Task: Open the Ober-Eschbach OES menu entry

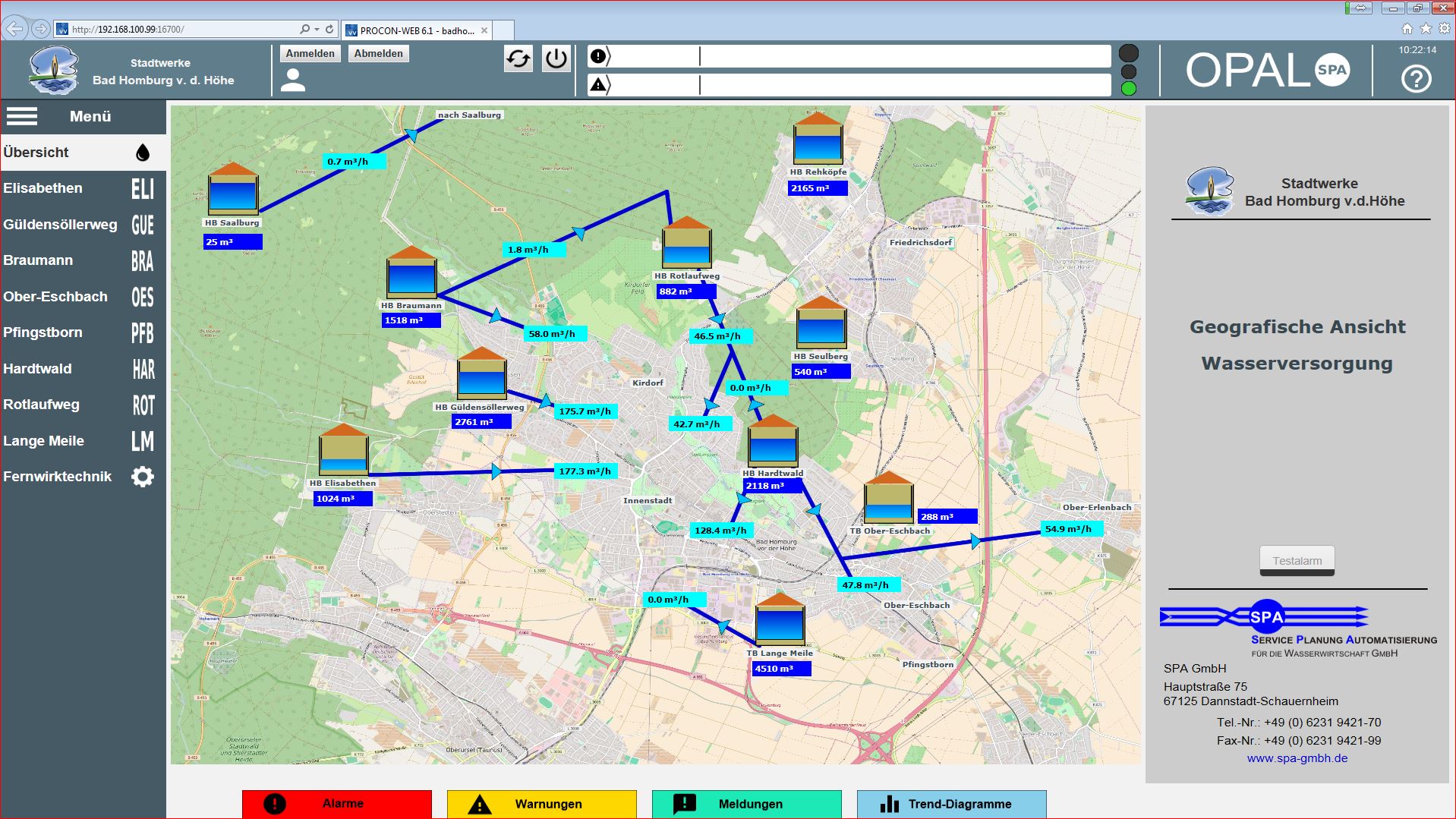Action: 83,297
